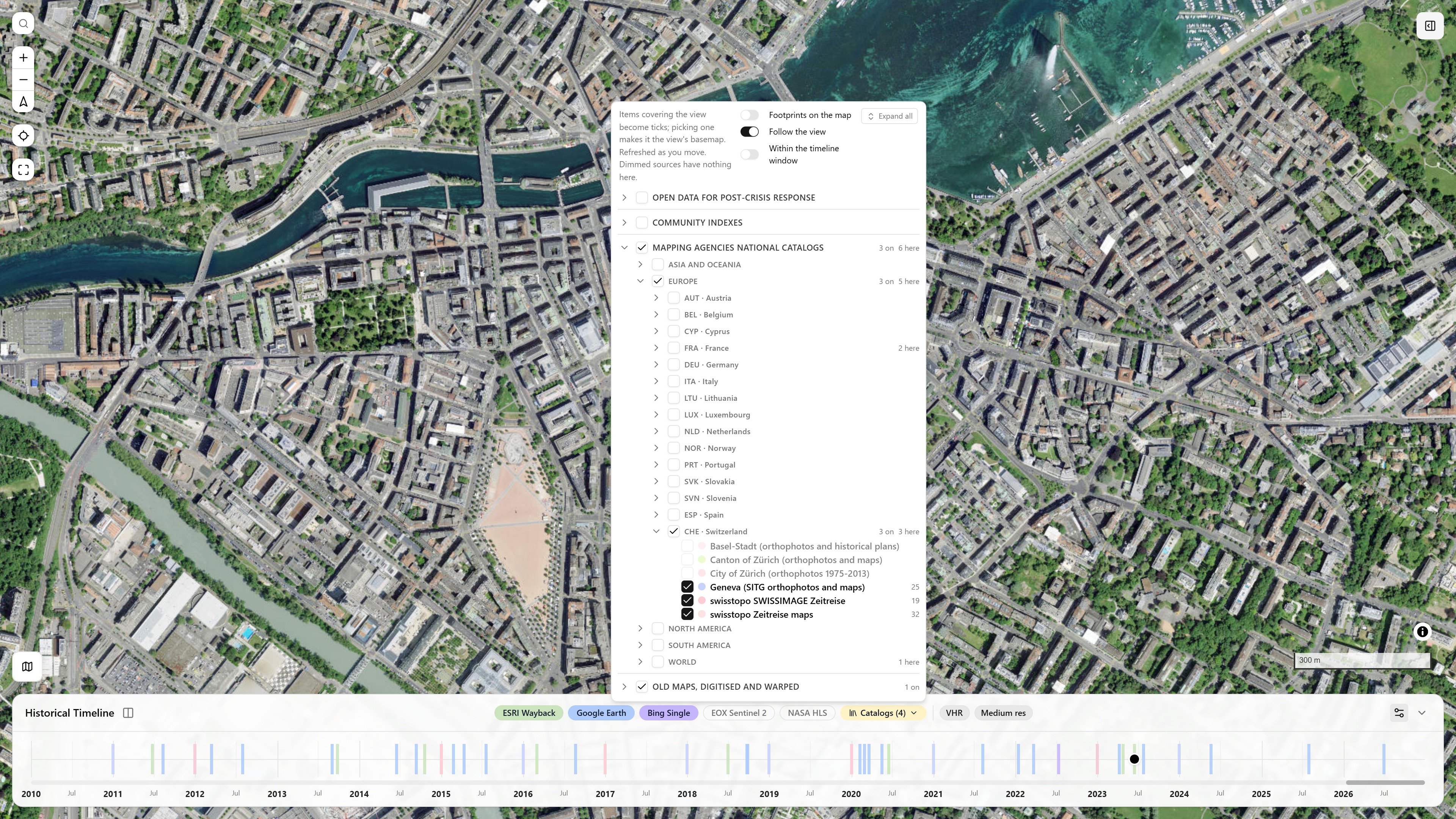The image size is (1456, 819).
Task: Collapse Mapping Agencies National Catalogs group
Action: (624, 247)
